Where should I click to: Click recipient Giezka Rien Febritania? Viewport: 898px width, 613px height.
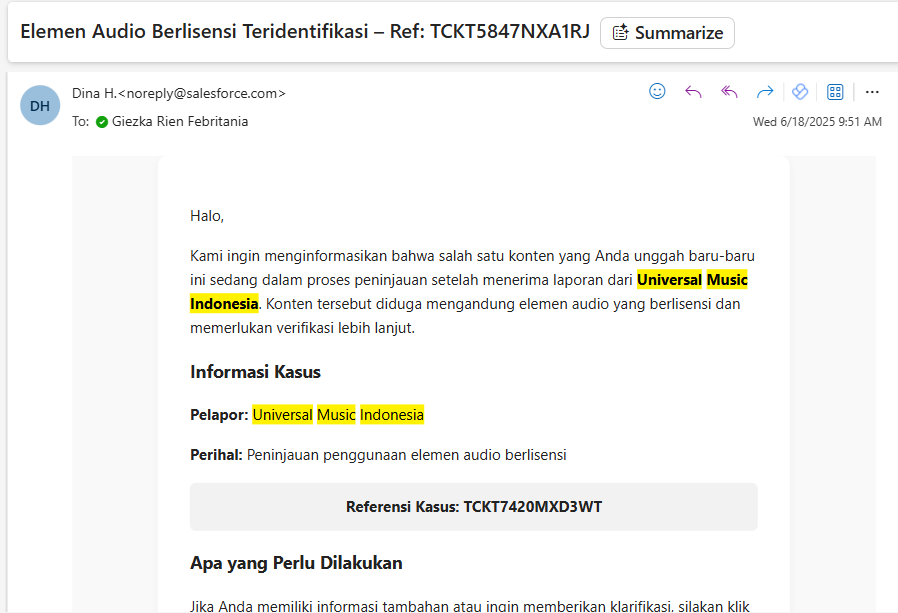[180, 121]
